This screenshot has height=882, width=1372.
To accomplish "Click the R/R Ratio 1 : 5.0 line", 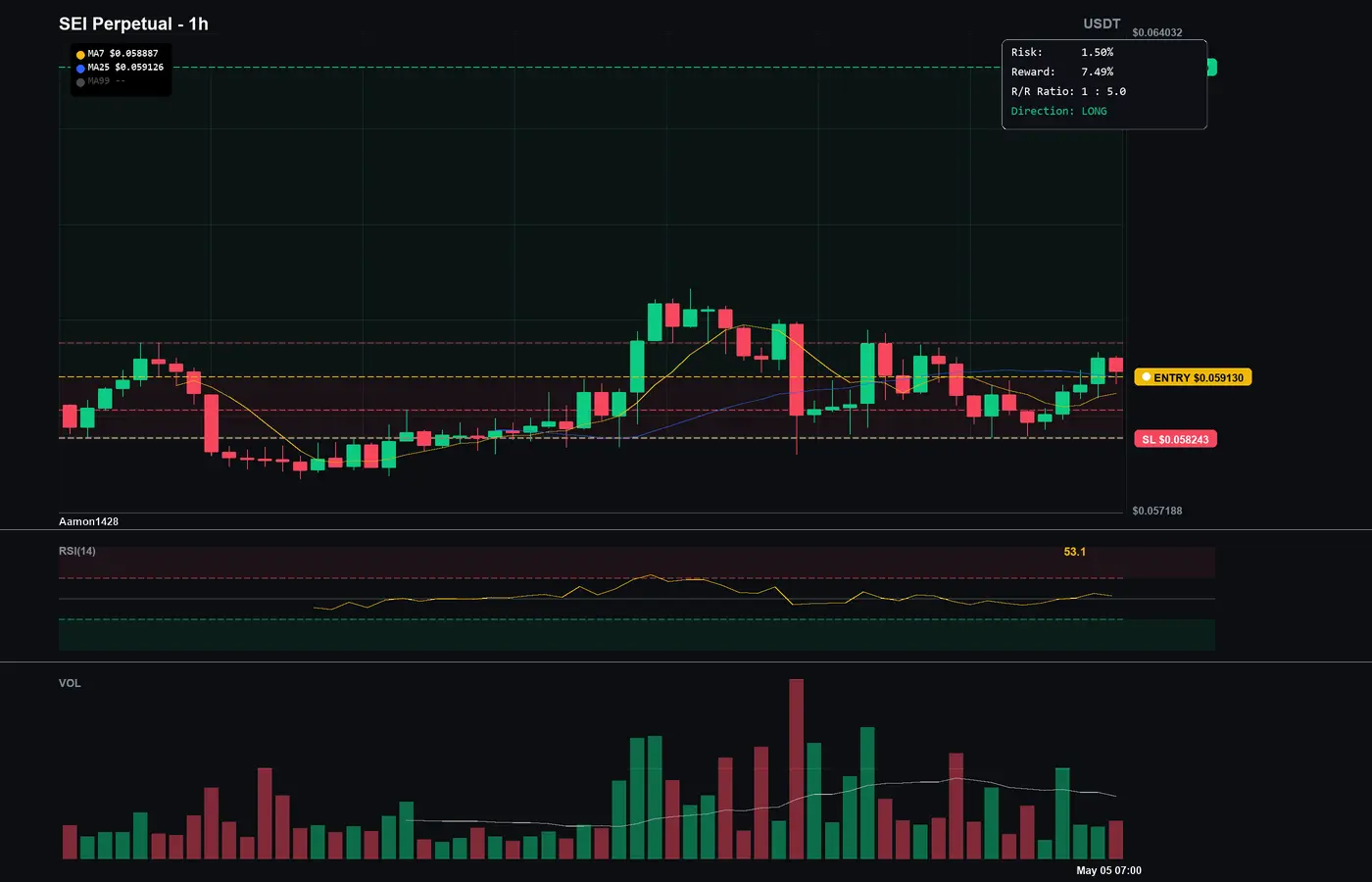I will click(x=1068, y=91).
